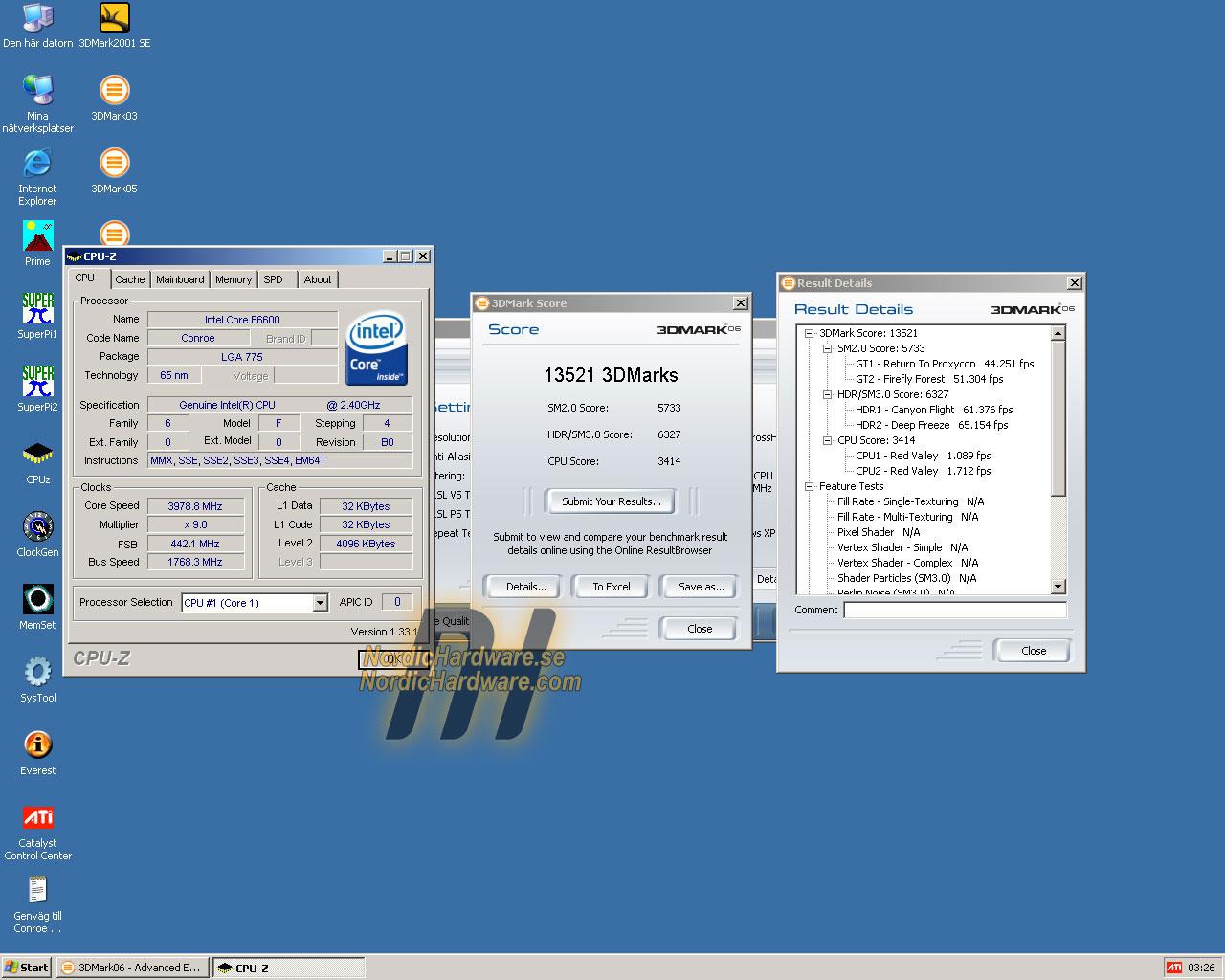
Task: Click the Result Details scrollbar down arrow
Action: (1058, 586)
